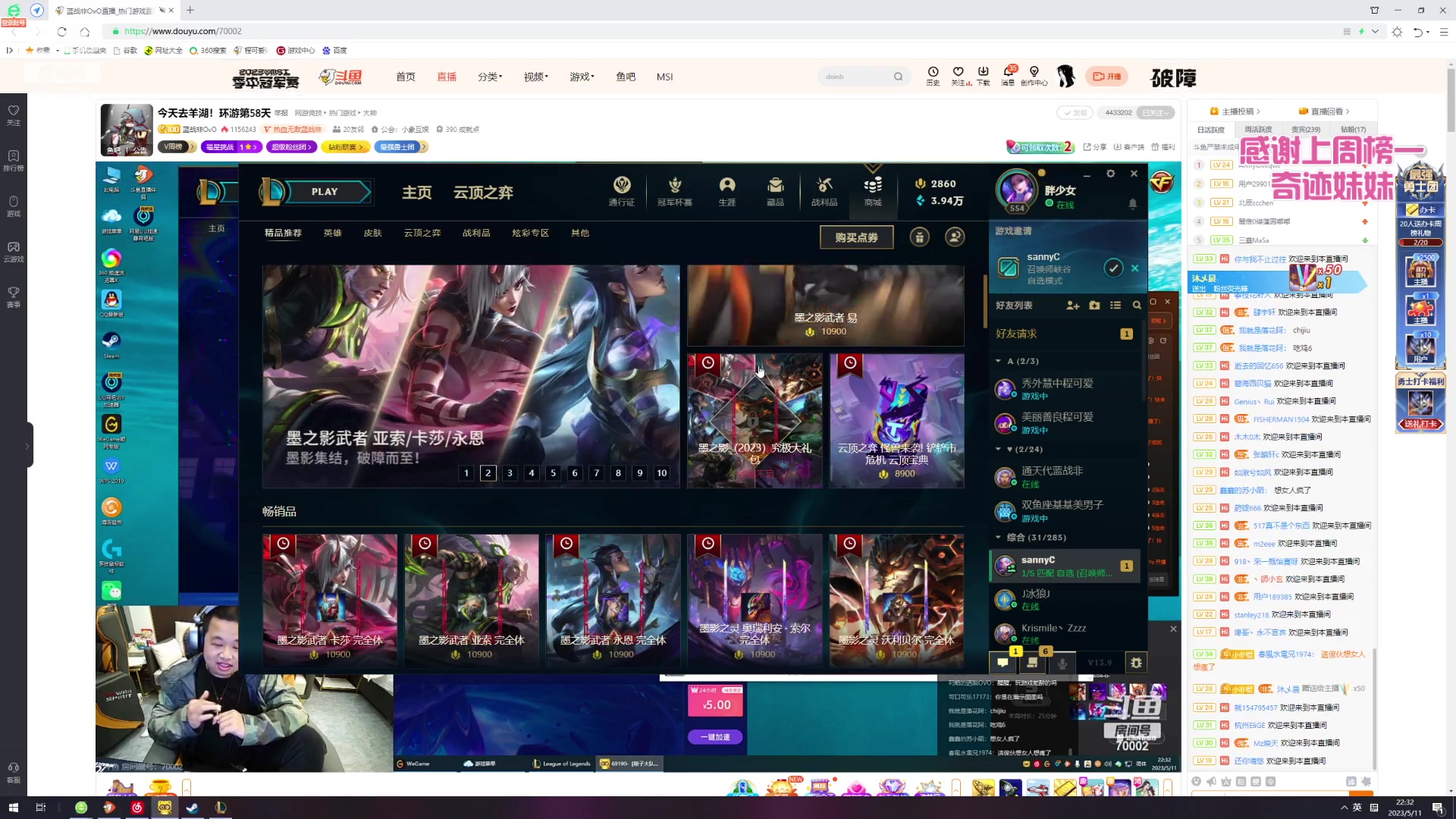Image resolution: width=1456 pixels, height=819 pixels.
Task: Open the search icon in the friends list
Action: (x=1136, y=305)
